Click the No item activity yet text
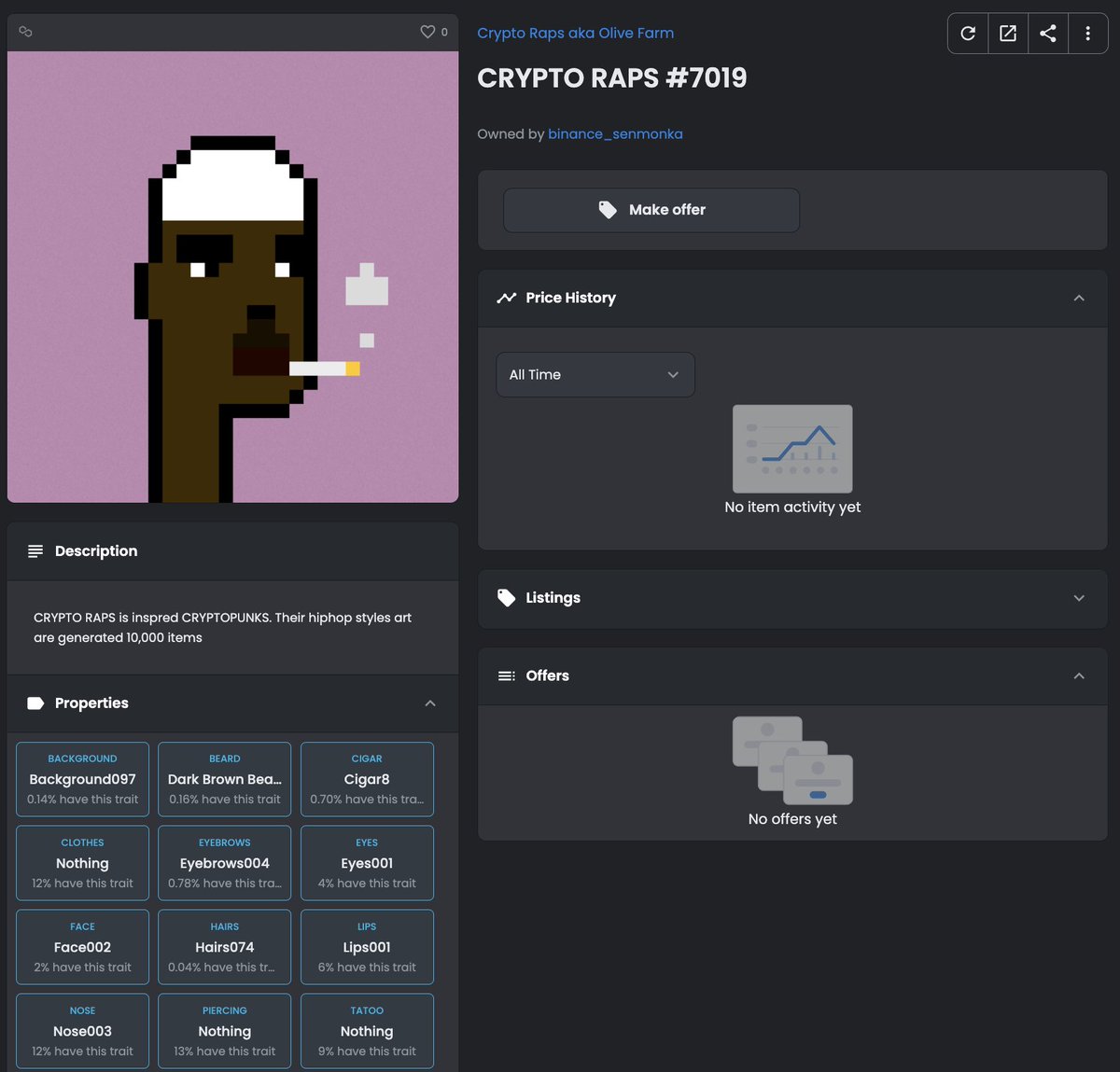This screenshot has width=1120, height=1072. (792, 508)
